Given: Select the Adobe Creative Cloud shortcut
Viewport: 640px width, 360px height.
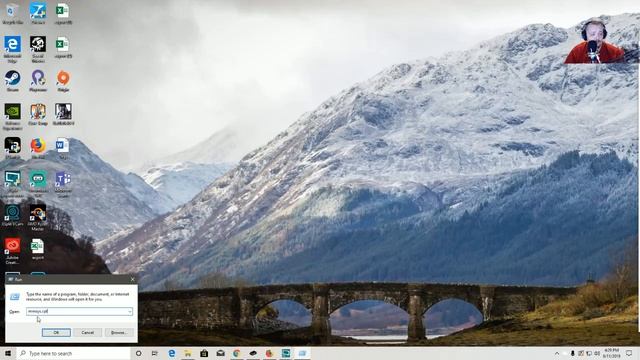Looking at the screenshot, I should (13, 251).
